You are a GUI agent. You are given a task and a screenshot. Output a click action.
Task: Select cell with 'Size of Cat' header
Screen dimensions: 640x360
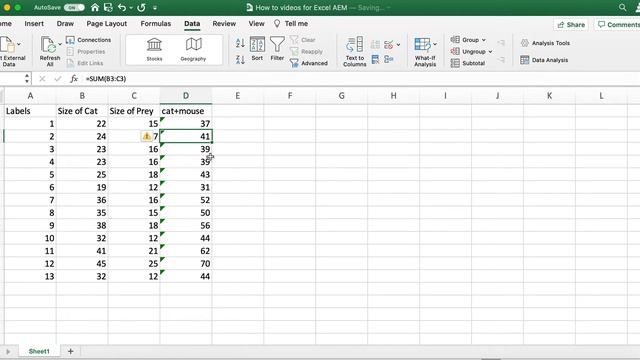pyautogui.click(x=82, y=111)
